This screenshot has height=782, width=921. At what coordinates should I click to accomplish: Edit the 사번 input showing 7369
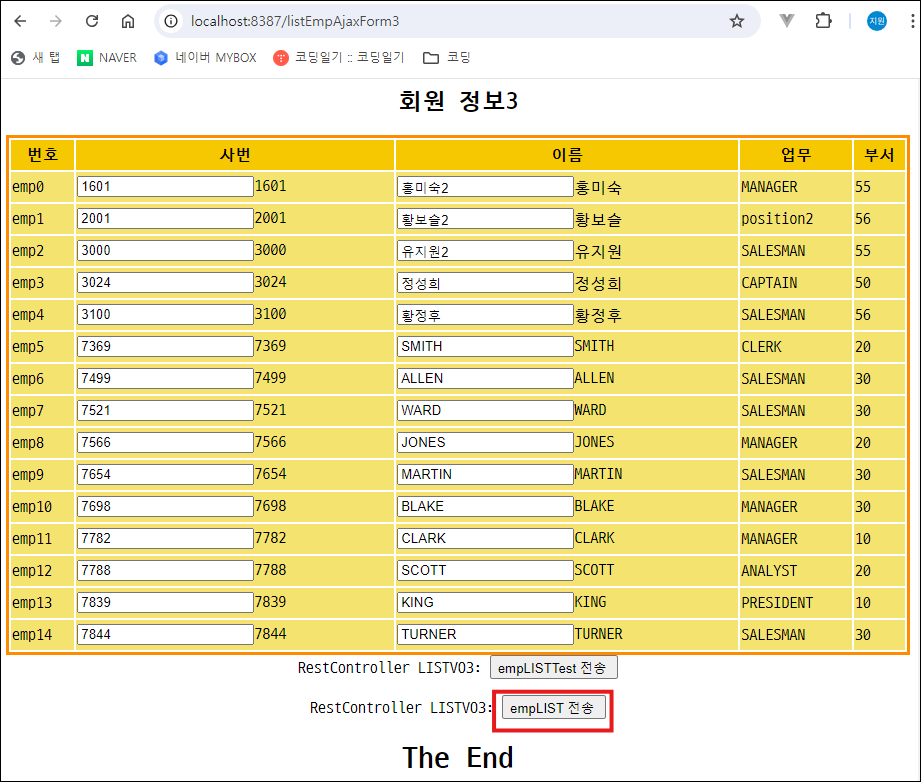tap(165, 347)
